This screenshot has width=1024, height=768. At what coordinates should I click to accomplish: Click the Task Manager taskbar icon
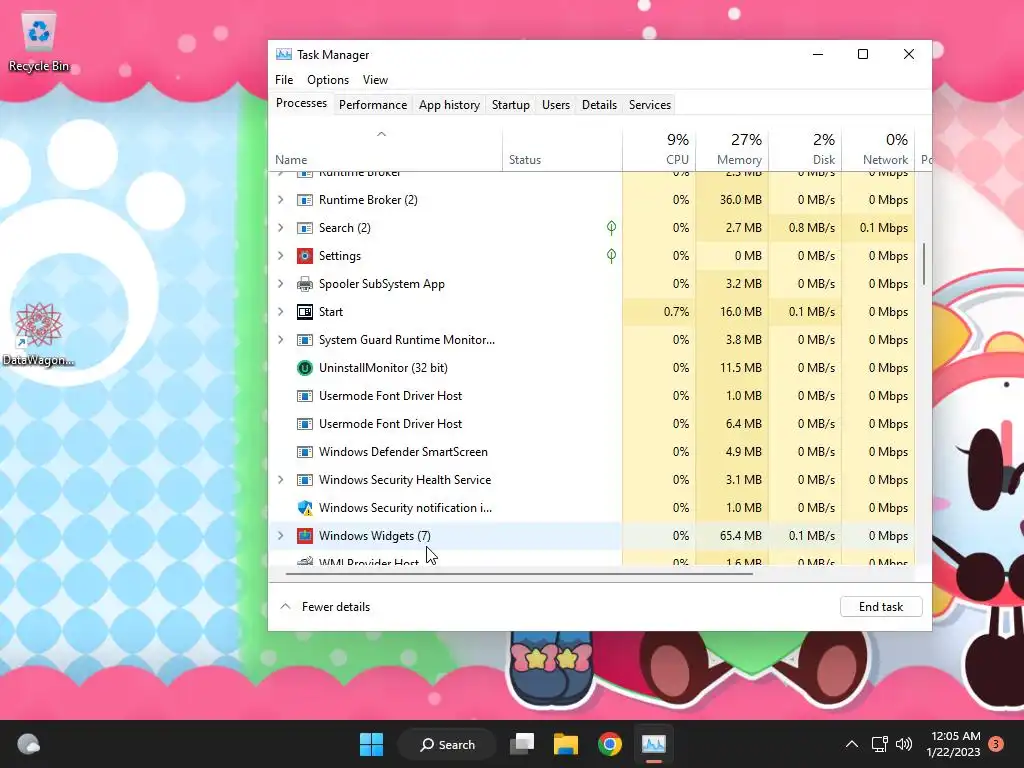654,744
